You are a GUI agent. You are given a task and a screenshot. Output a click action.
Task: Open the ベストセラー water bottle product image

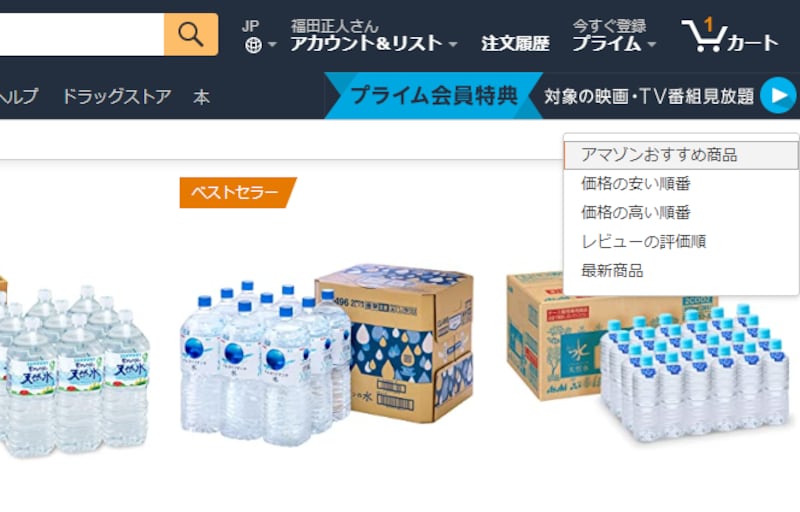(327, 352)
